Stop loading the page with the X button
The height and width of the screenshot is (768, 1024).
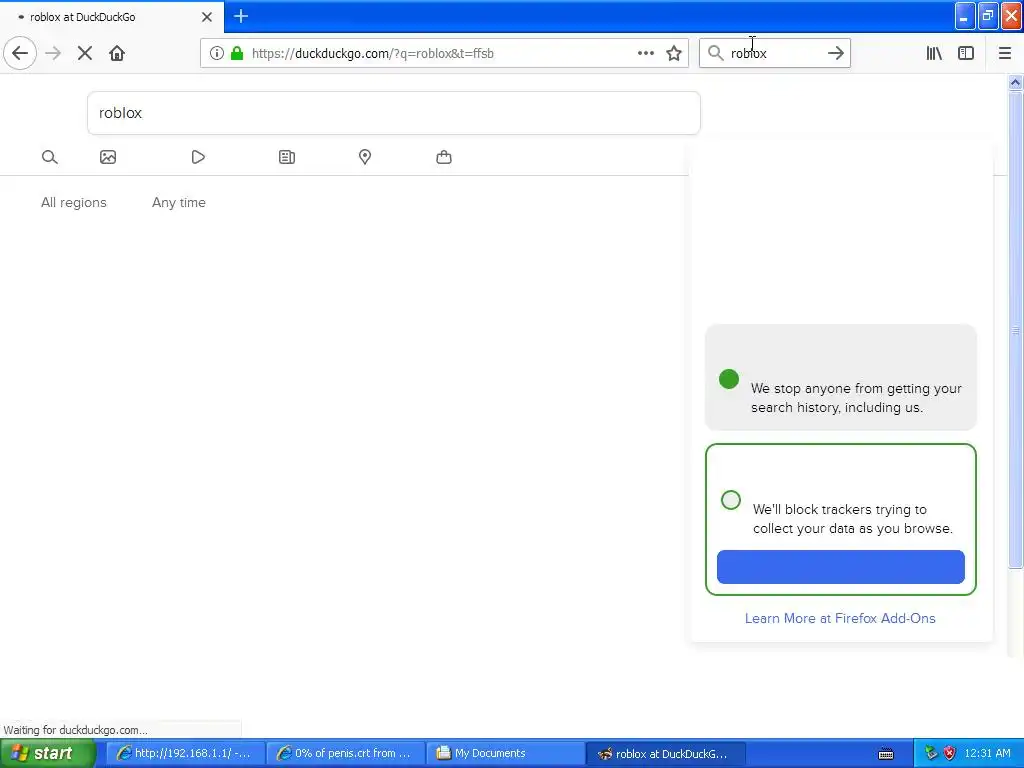tap(85, 53)
